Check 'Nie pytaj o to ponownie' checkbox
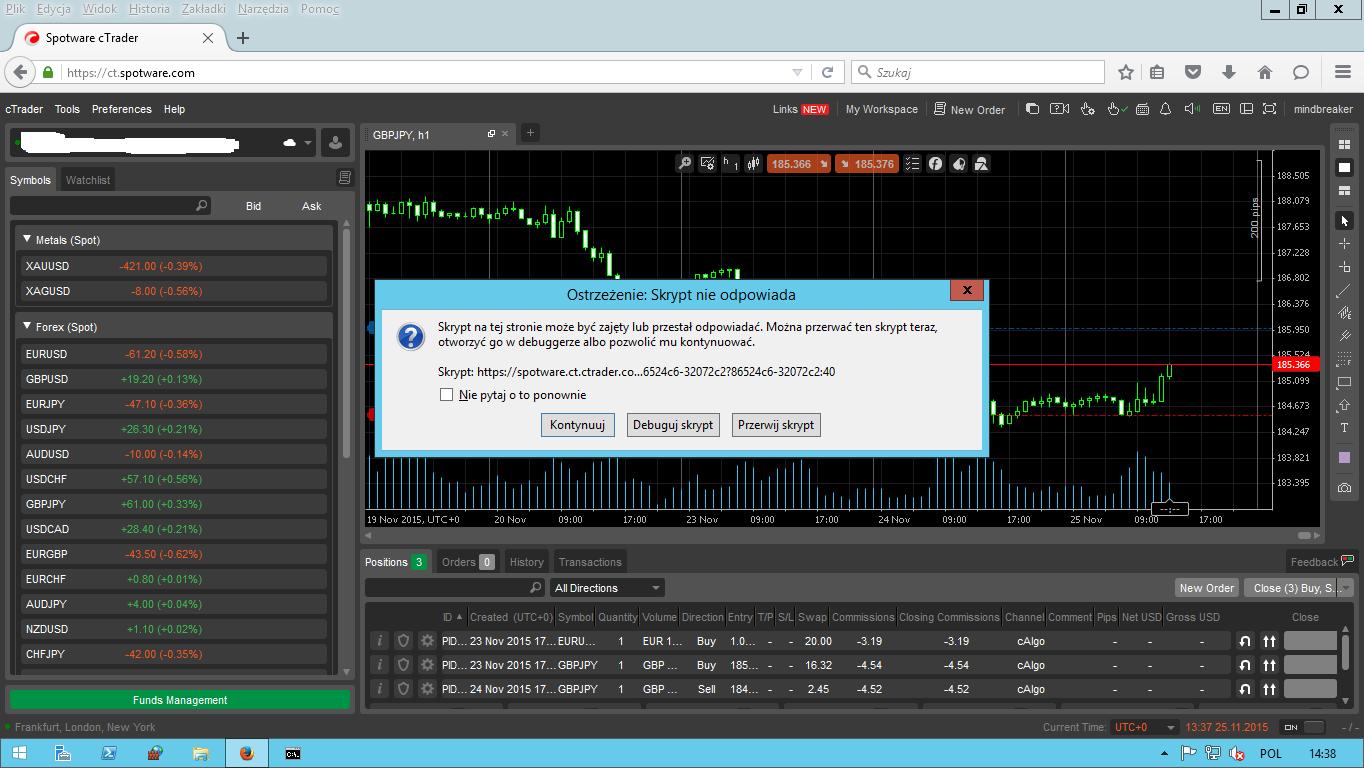Screen dimensions: 1364x768 point(446,394)
